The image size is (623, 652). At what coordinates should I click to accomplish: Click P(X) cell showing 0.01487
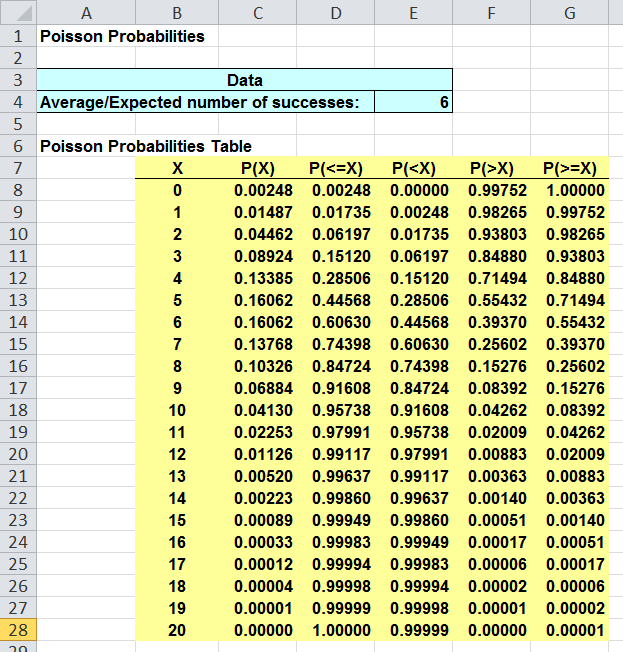(x=257, y=212)
